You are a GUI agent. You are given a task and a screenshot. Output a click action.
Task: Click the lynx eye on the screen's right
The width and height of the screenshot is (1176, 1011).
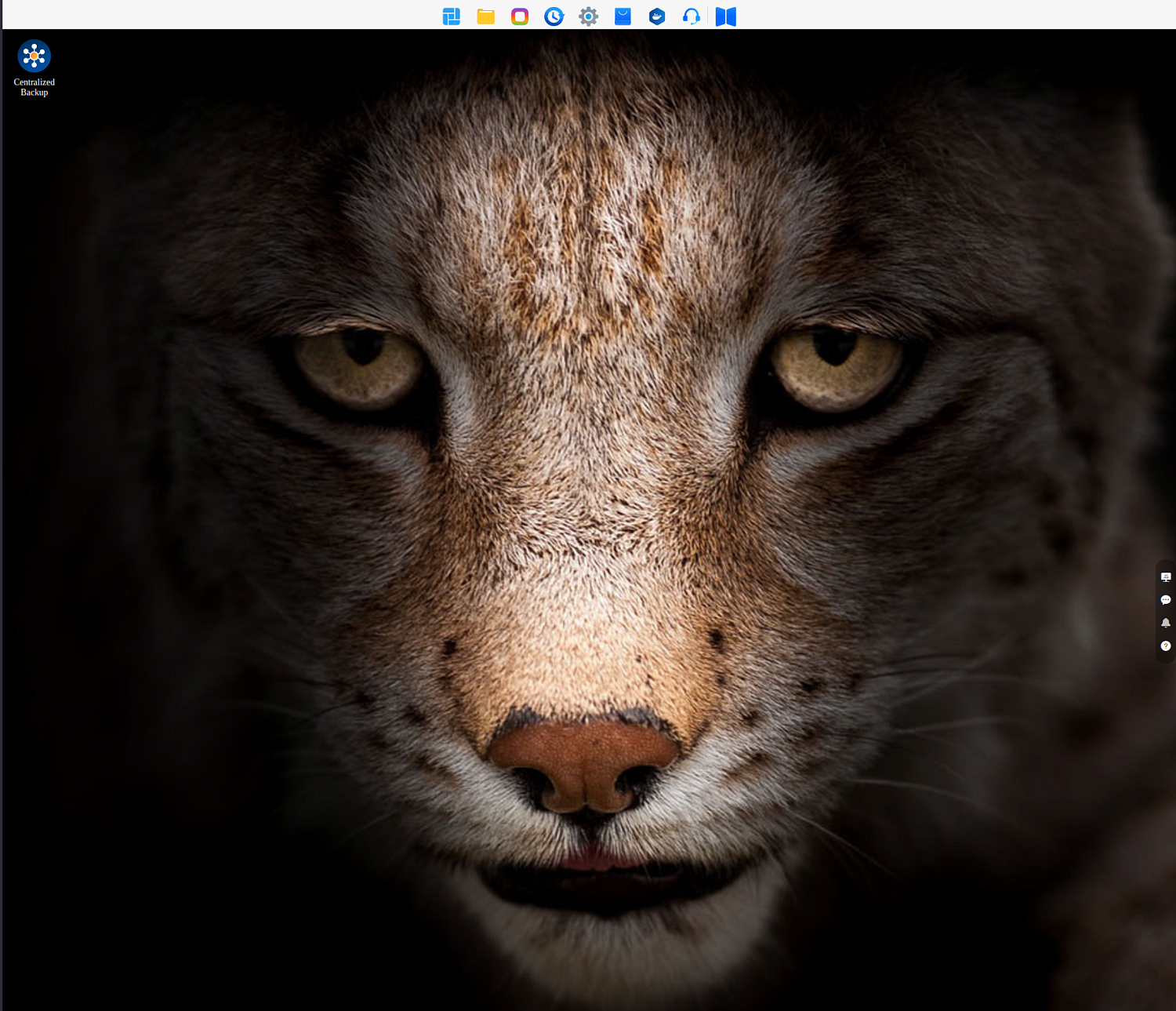pos(835,365)
